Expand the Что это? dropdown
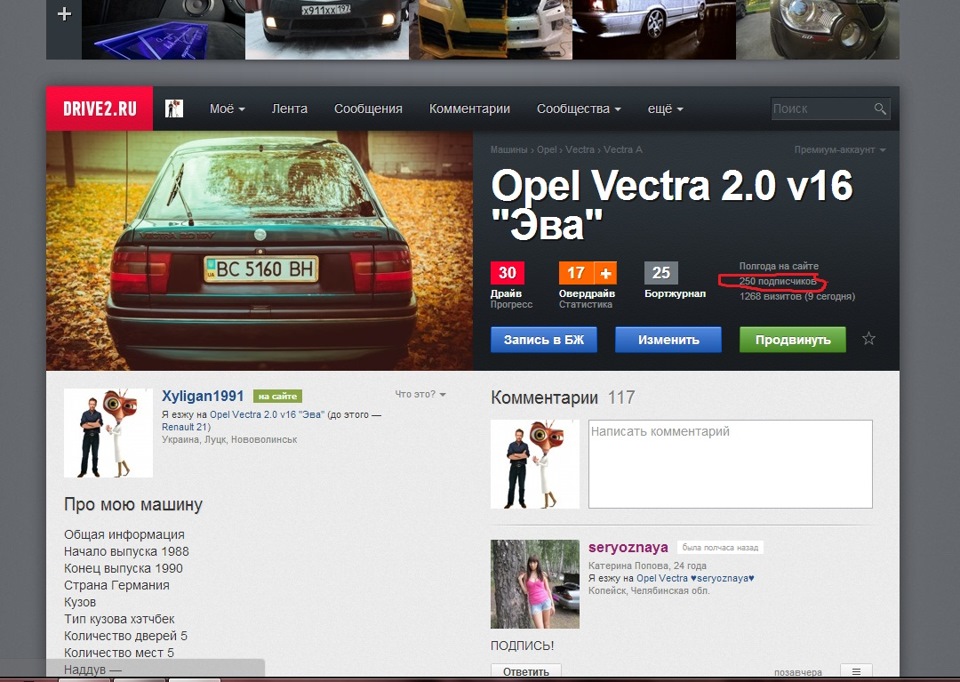This screenshot has width=960, height=682. pos(420,394)
